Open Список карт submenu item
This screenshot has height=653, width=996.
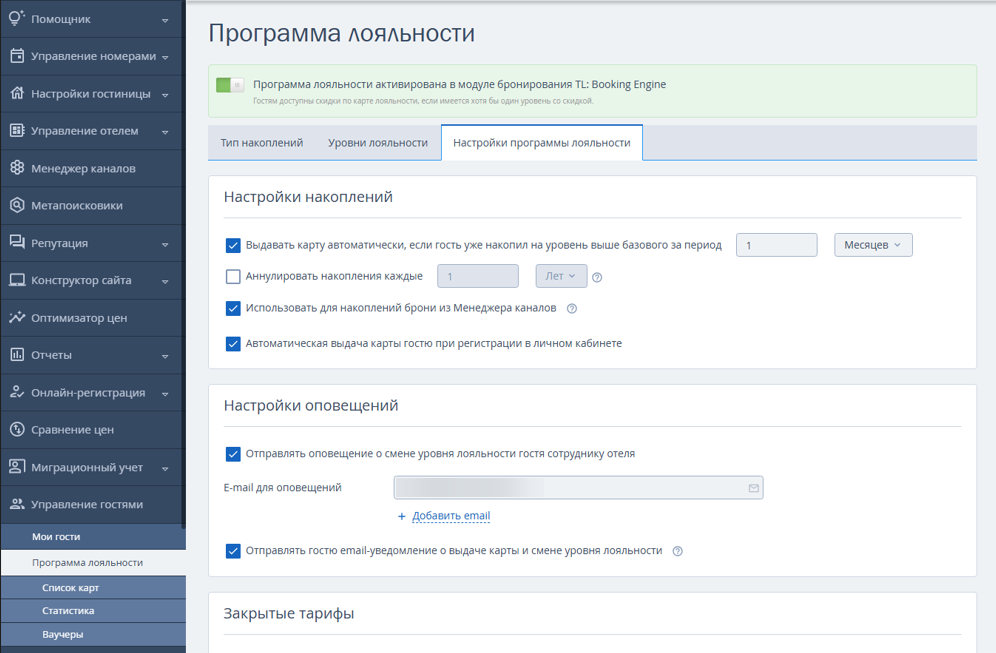[93, 588]
